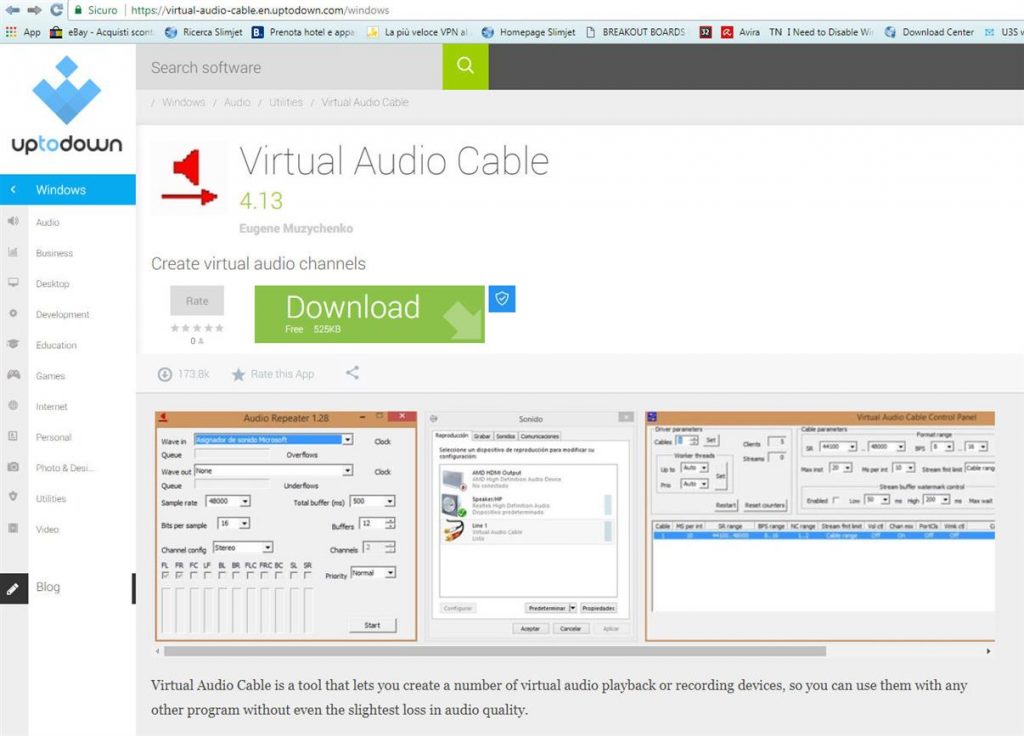Screen dimensions: 1024x736
Task: Open the App launcher bookmark
Action: (23, 31)
